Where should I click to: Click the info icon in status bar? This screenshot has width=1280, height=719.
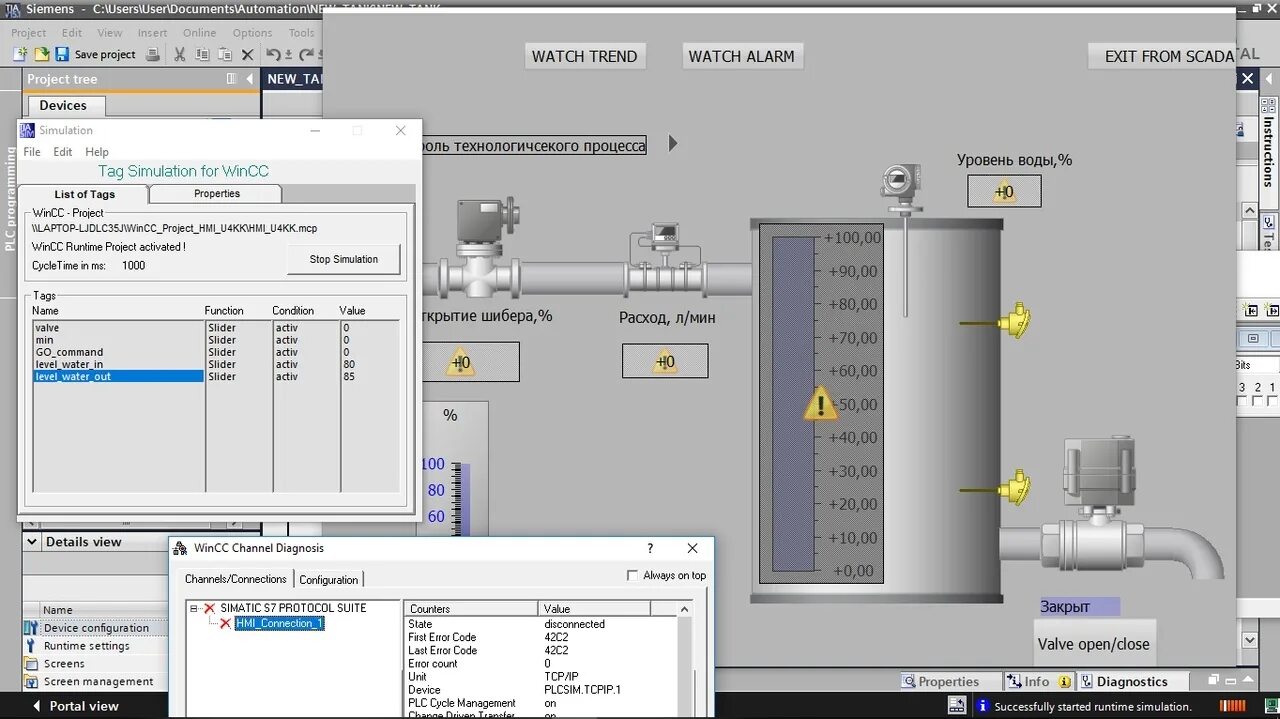tap(982, 706)
